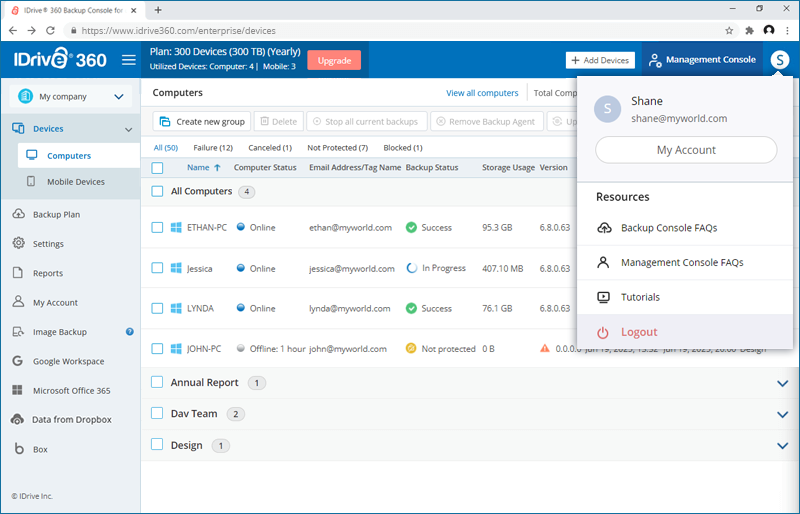Click ethan@myworld.com email cell
The image size is (800, 514).
(x=351, y=228)
